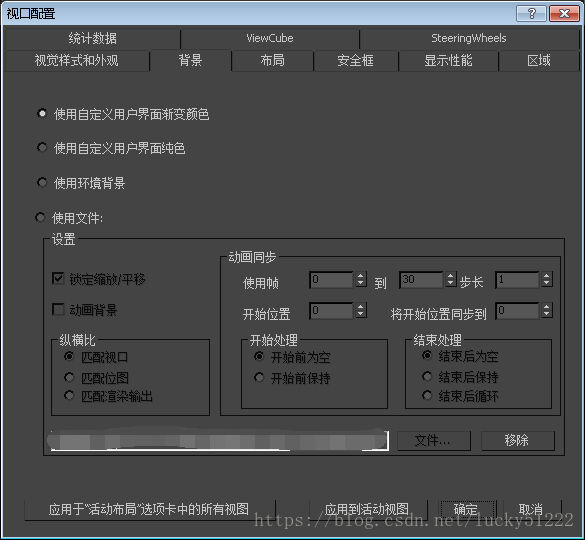Click the 步长 step value field
Viewport: 585px width, 540px height.
pos(517,280)
